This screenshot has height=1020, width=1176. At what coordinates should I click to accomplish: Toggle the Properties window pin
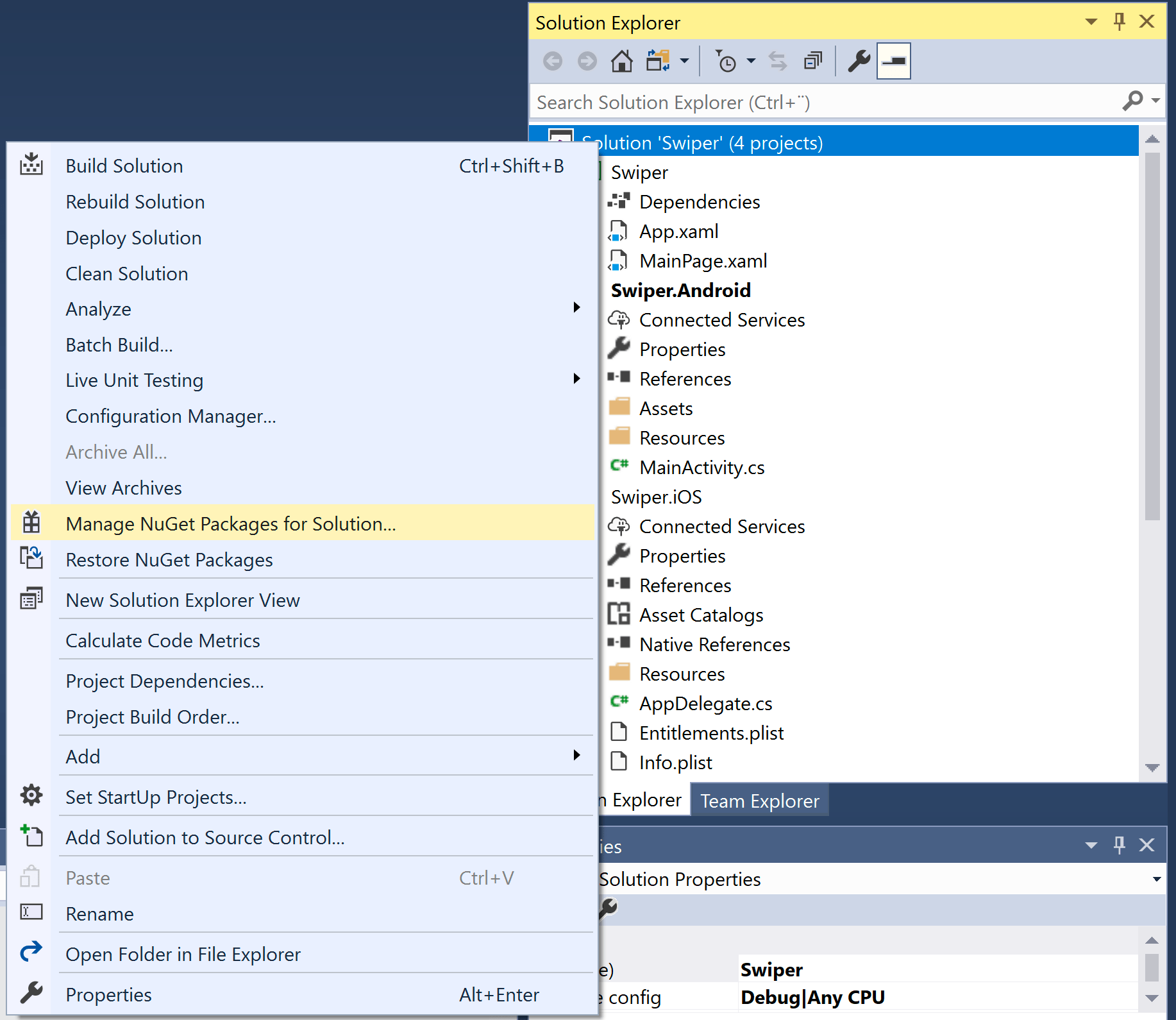coord(1118,845)
